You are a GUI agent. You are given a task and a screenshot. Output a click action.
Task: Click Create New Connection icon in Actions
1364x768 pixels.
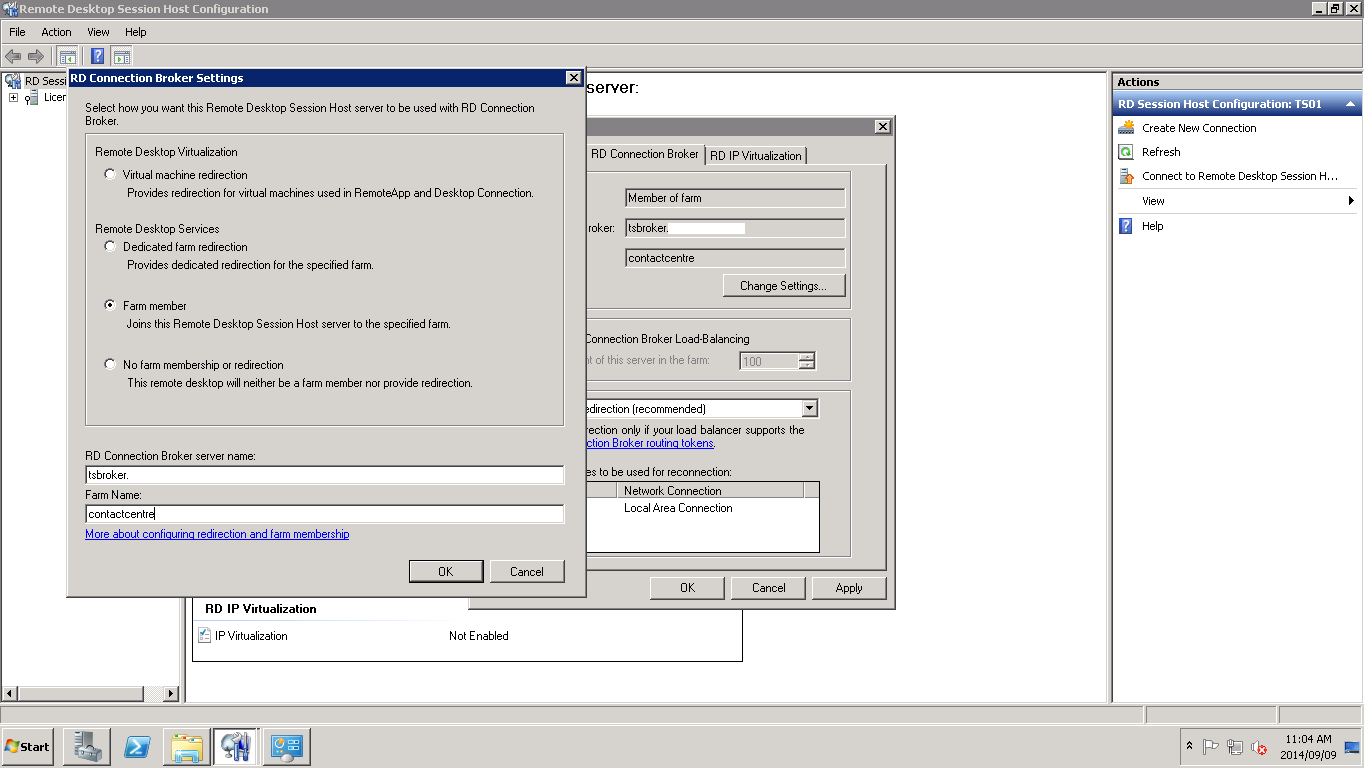coord(1126,128)
